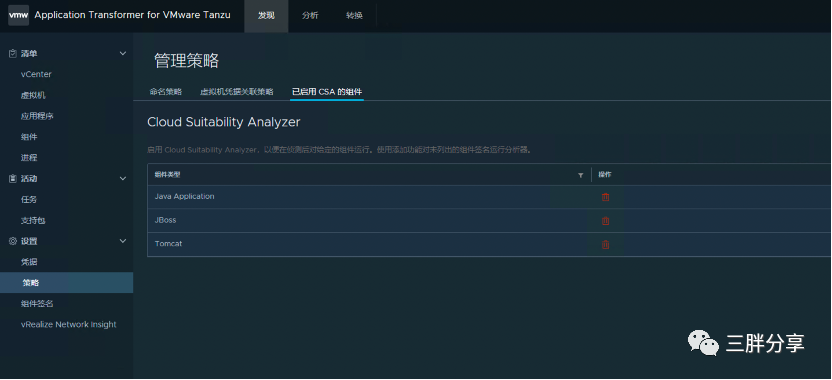Open the 命名策略 tab
Image resolution: width=832 pixels, height=380 pixels.
coord(166,92)
